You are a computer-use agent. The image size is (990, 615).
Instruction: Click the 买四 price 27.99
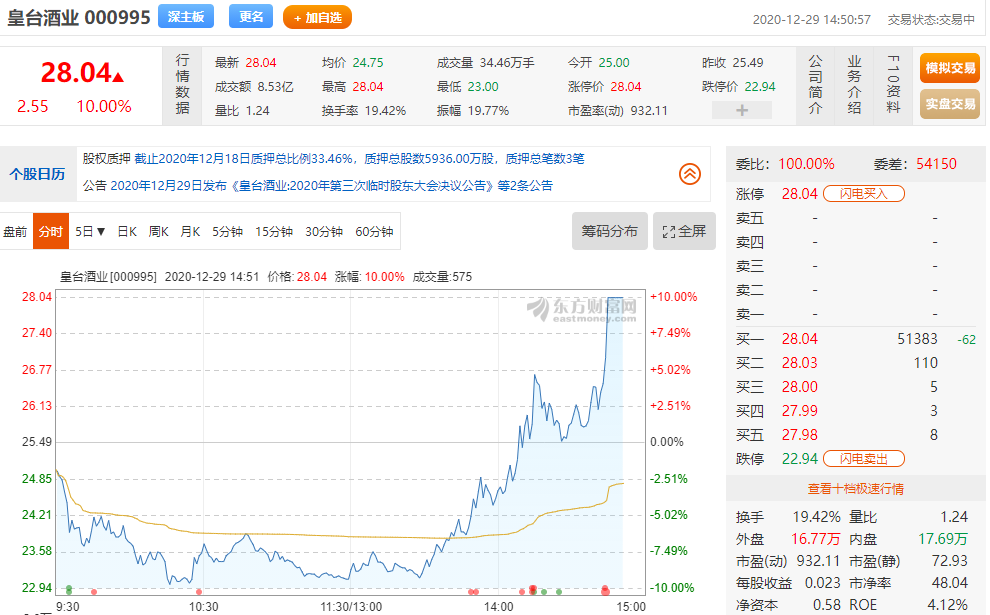click(799, 411)
